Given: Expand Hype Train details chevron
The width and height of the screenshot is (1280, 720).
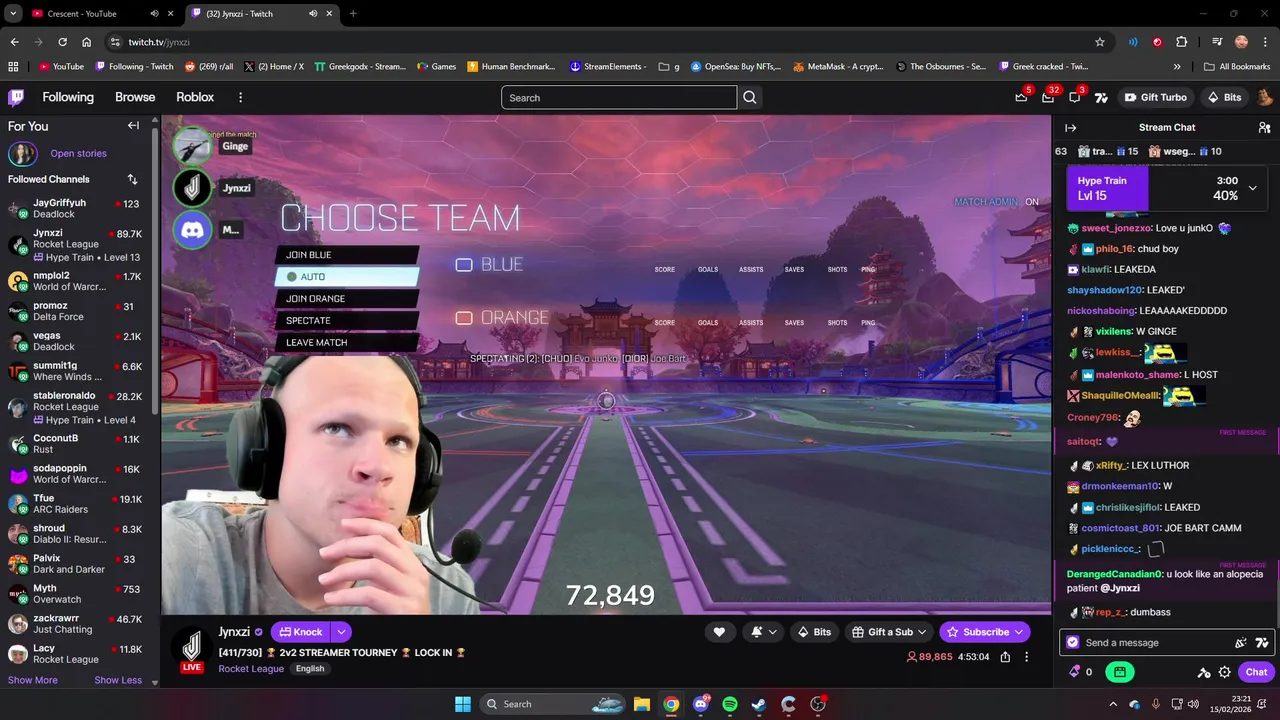Looking at the screenshot, I should pos(1252,188).
